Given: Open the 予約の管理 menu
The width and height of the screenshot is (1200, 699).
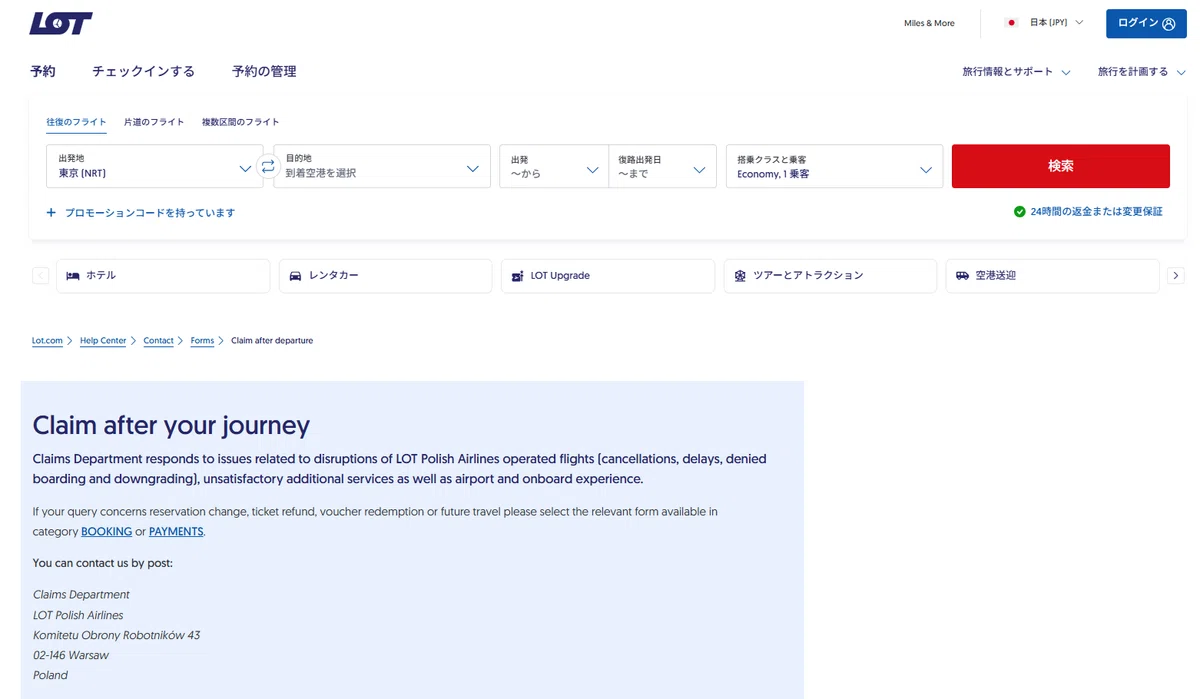Looking at the screenshot, I should click(x=264, y=72).
